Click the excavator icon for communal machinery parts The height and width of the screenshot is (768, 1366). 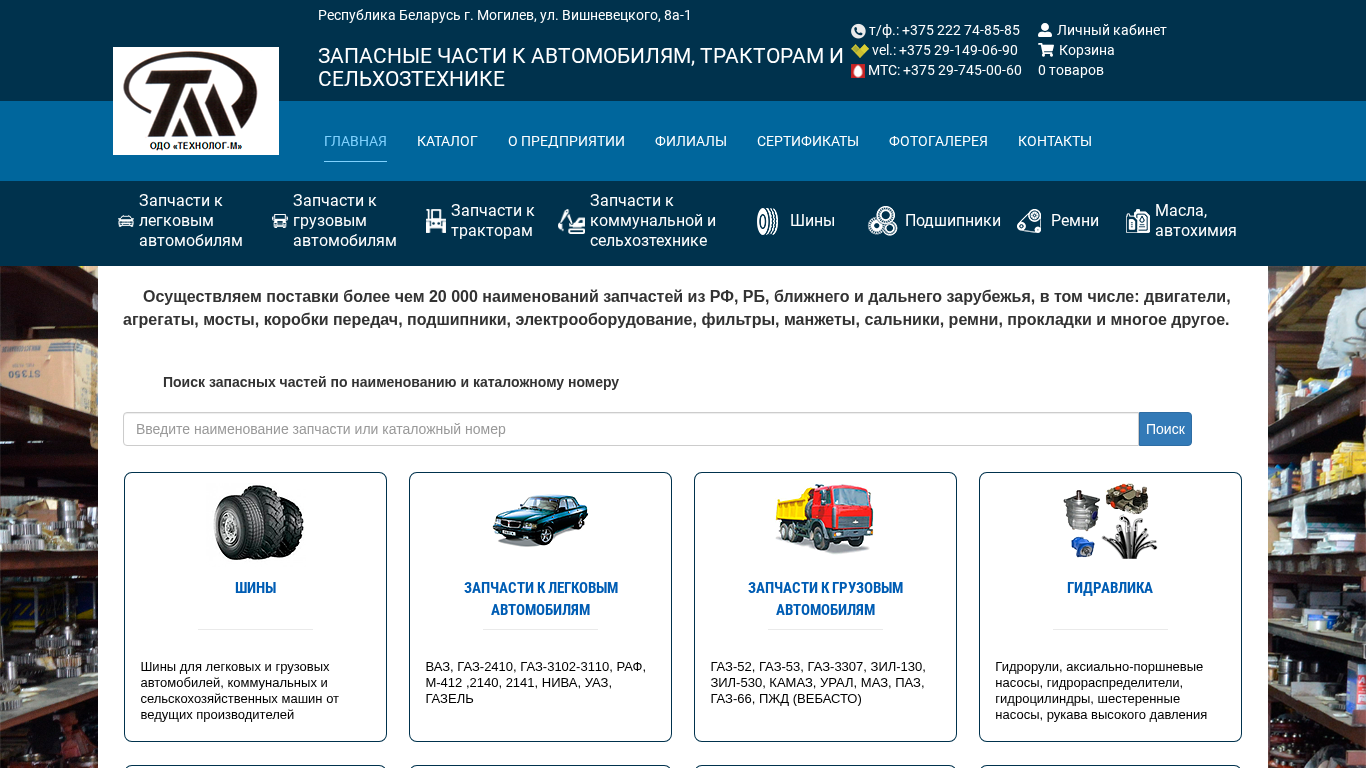pyautogui.click(x=571, y=221)
